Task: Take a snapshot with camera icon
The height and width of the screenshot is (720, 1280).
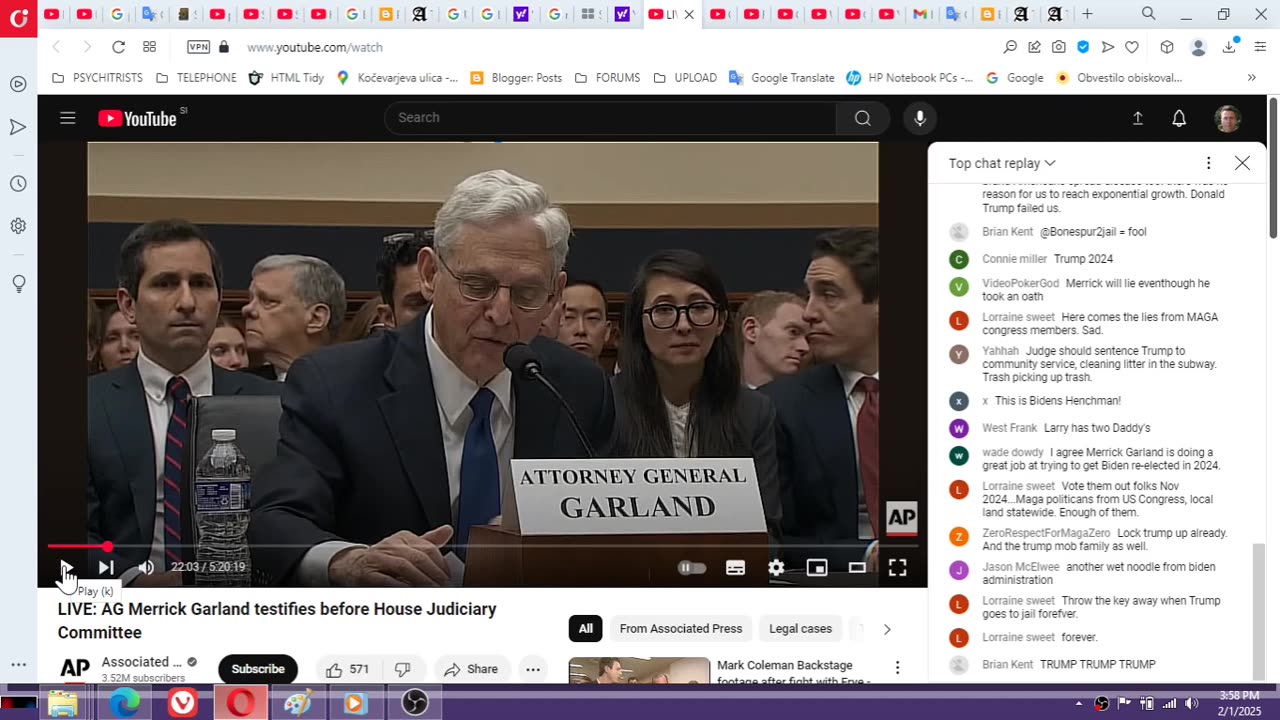Action: (x=1059, y=47)
